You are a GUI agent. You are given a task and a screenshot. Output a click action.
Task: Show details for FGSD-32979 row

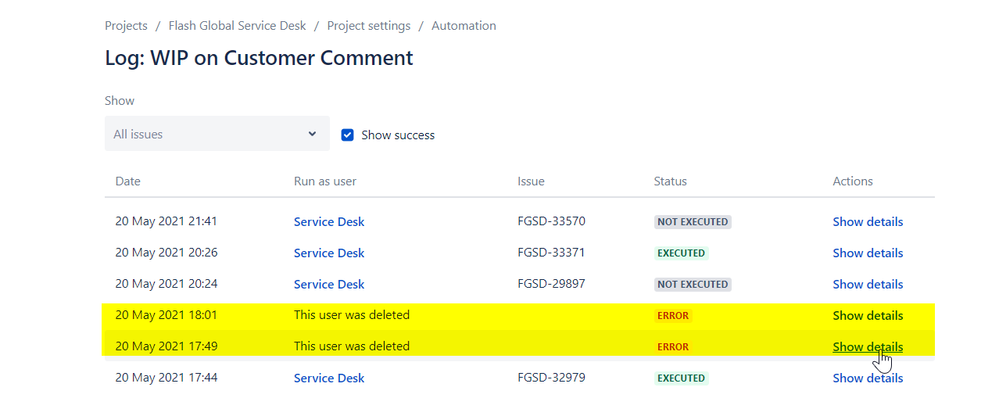tap(867, 378)
